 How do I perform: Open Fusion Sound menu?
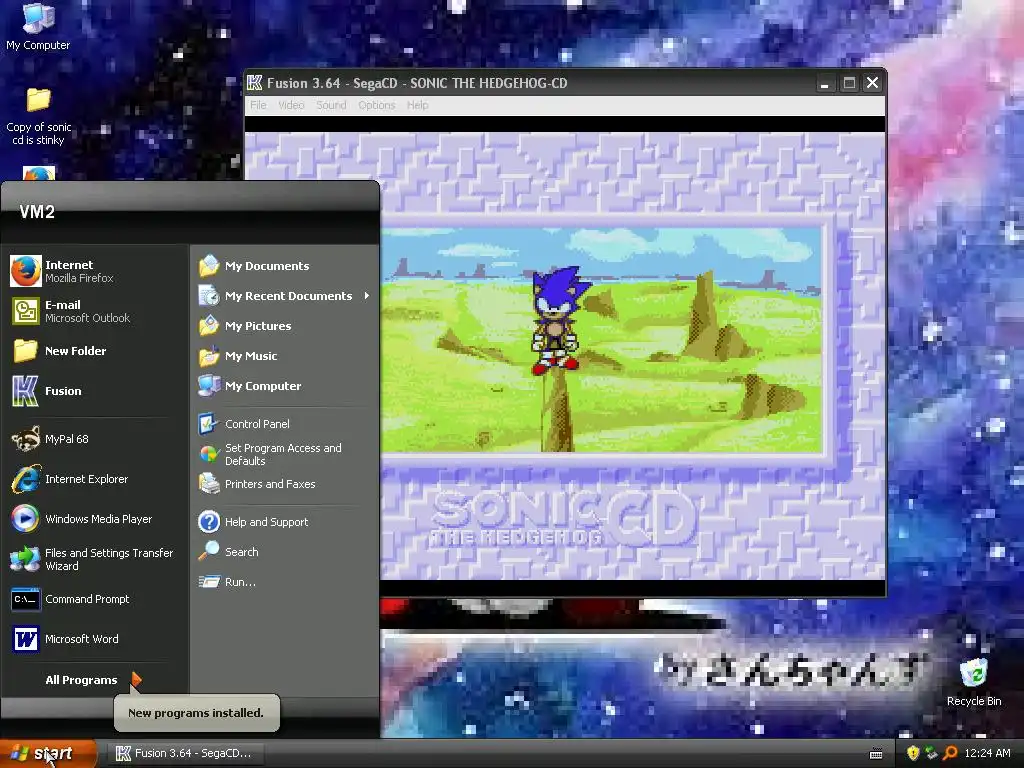[x=331, y=105]
